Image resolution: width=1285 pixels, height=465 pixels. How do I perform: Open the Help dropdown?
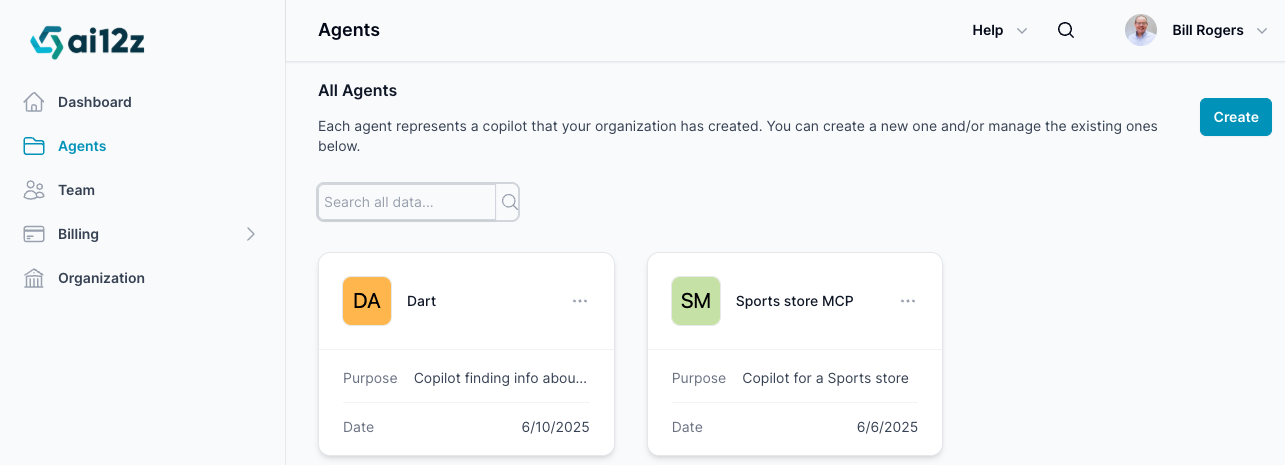coord(1000,30)
